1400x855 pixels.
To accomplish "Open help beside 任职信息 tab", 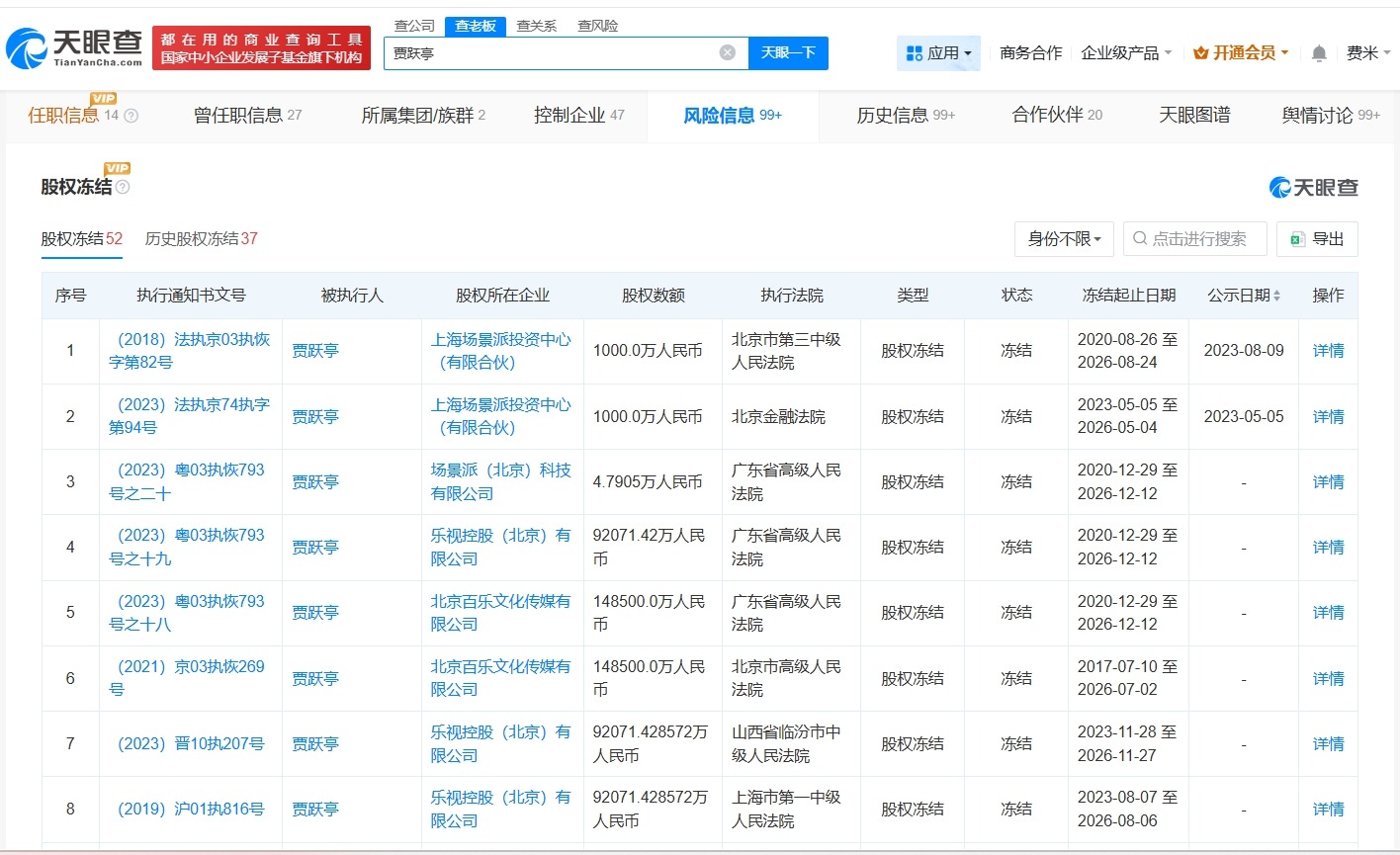I will 130,116.
